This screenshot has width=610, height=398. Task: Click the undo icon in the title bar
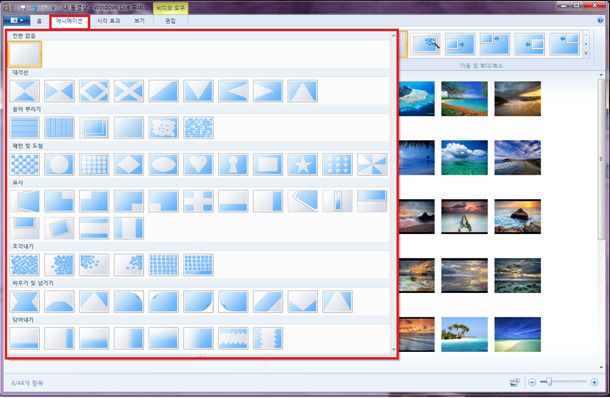(34, 7)
